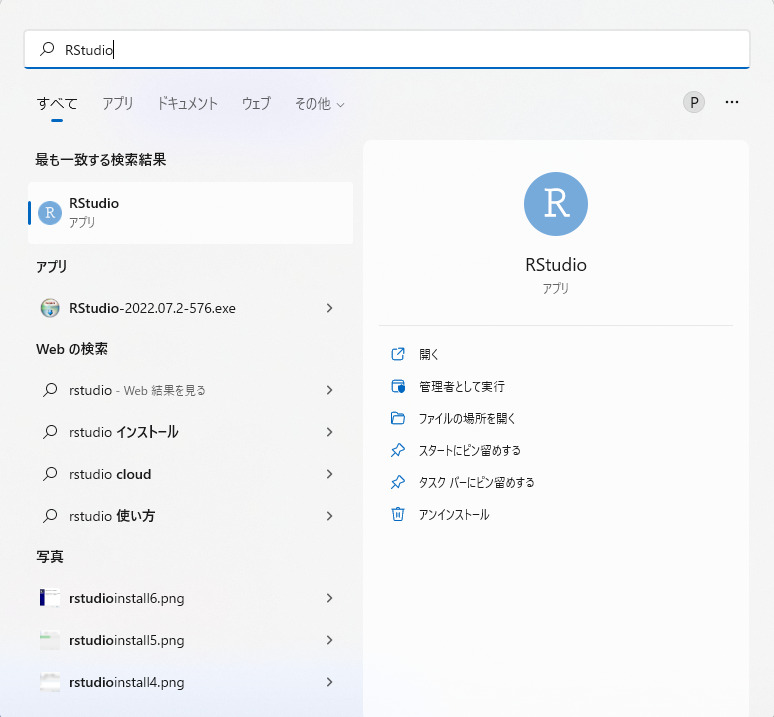Click the trash icon for アンインストール
This screenshot has width=774, height=717.
tap(398, 514)
